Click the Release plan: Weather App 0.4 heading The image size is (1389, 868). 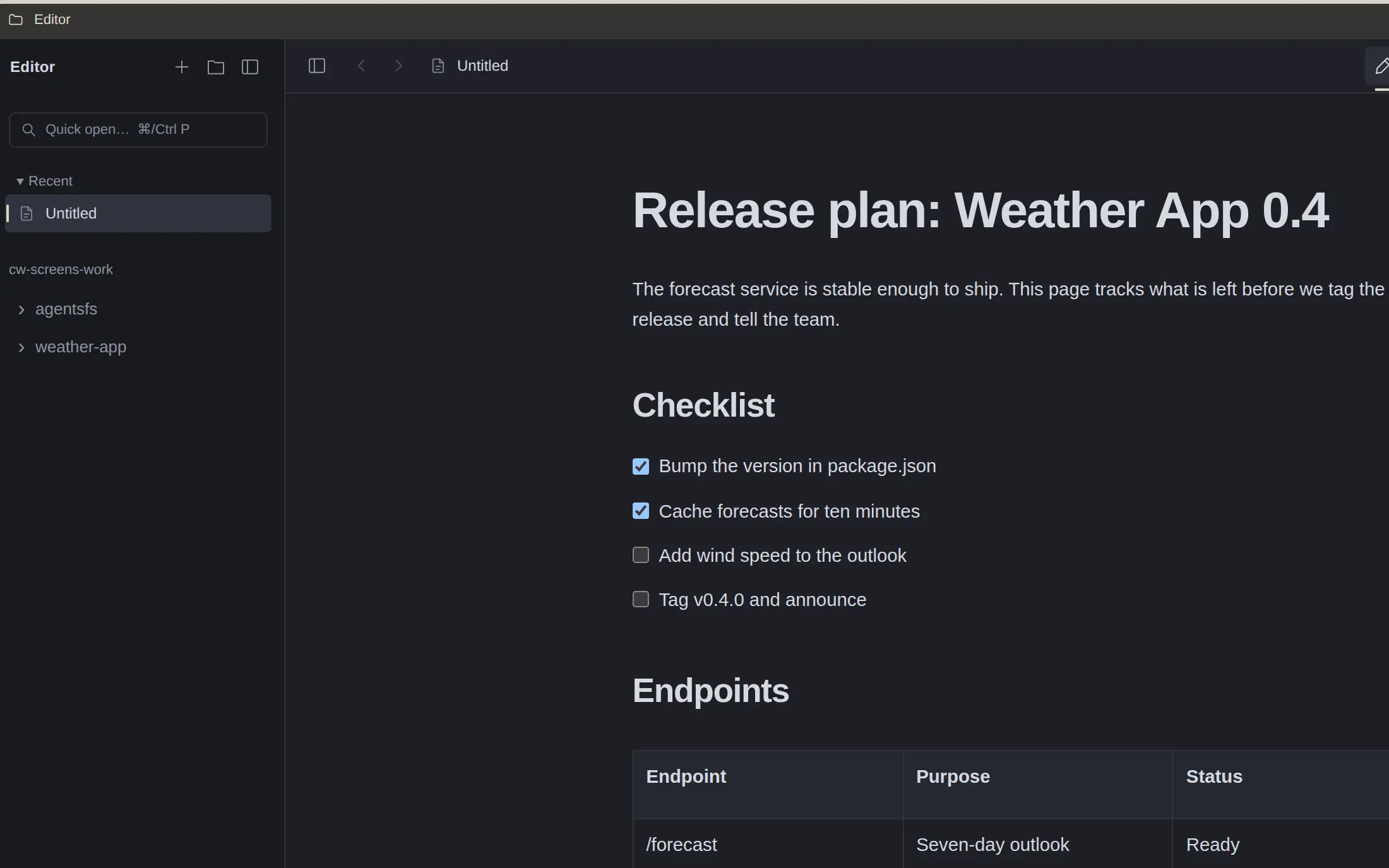[981, 210]
